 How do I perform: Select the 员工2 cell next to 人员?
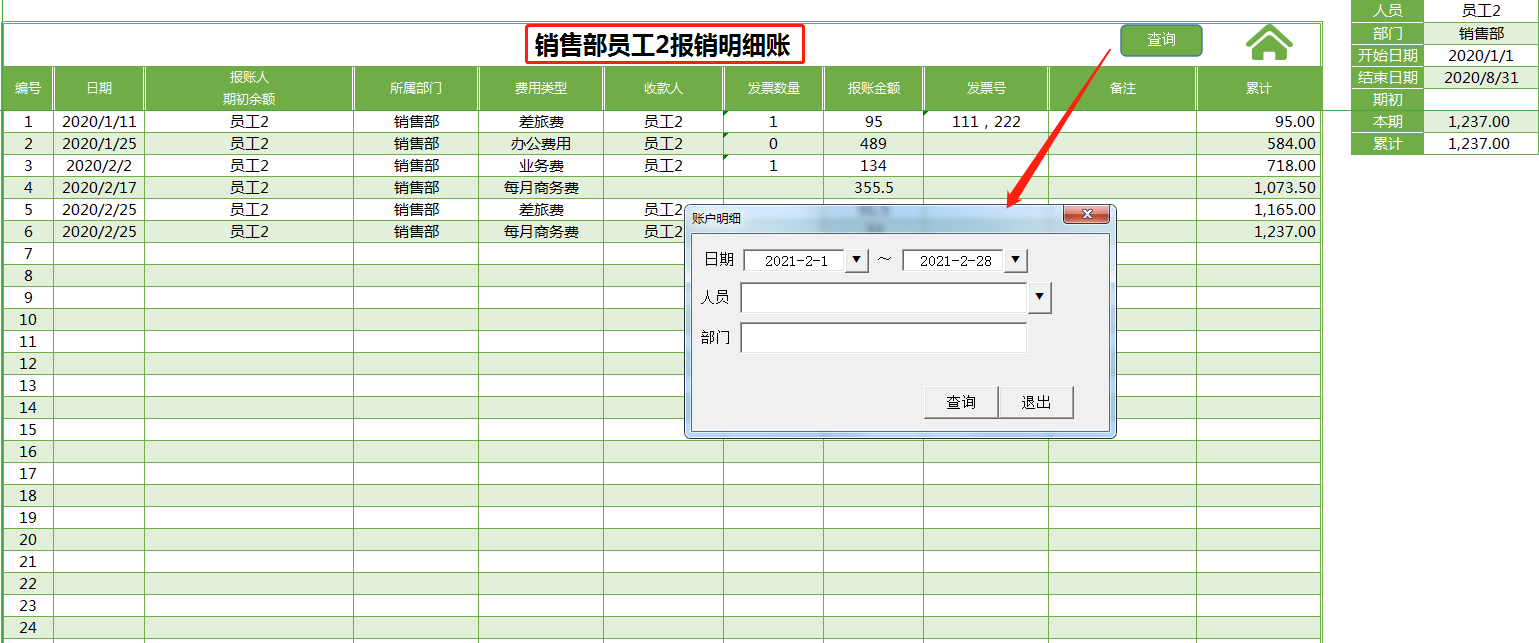(1482, 11)
